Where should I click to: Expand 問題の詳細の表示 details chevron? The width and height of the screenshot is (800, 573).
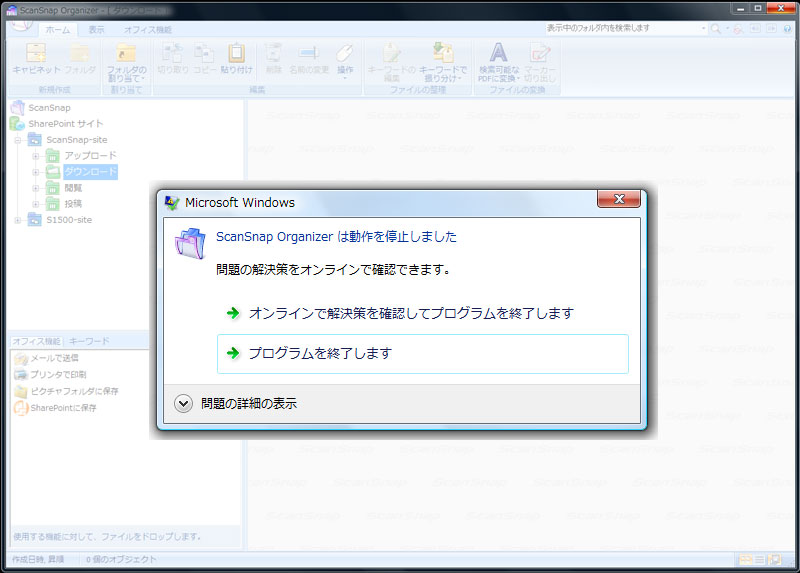point(183,404)
